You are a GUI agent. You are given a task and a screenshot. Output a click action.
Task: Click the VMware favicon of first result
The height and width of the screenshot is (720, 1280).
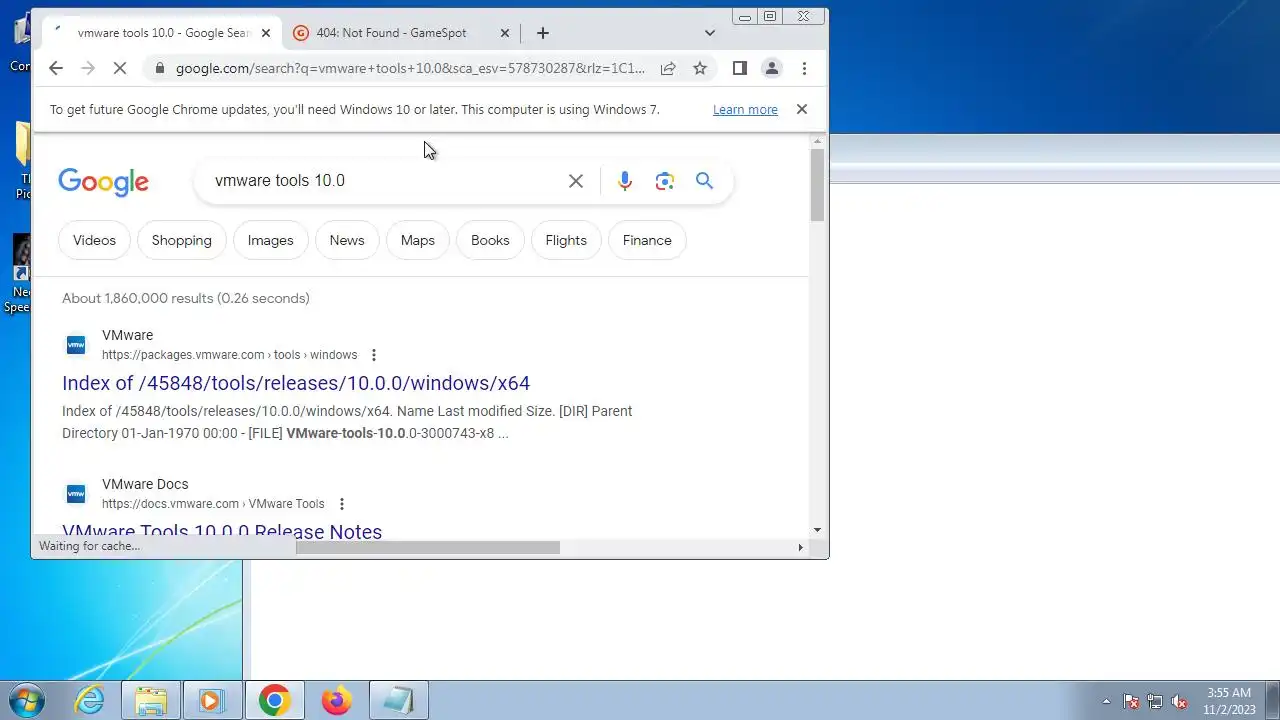point(76,345)
